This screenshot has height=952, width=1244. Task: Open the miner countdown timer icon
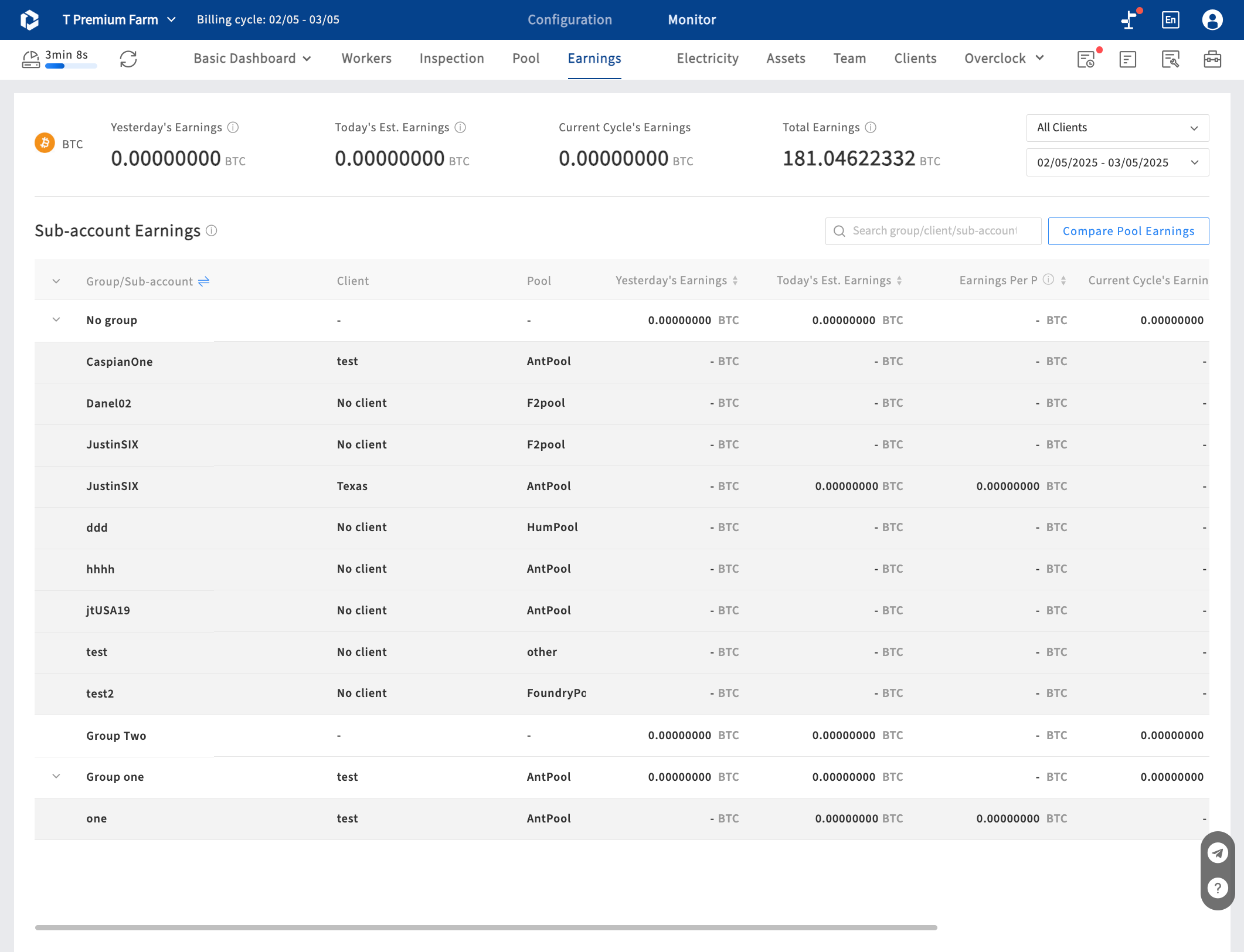[x=30, y=59]
